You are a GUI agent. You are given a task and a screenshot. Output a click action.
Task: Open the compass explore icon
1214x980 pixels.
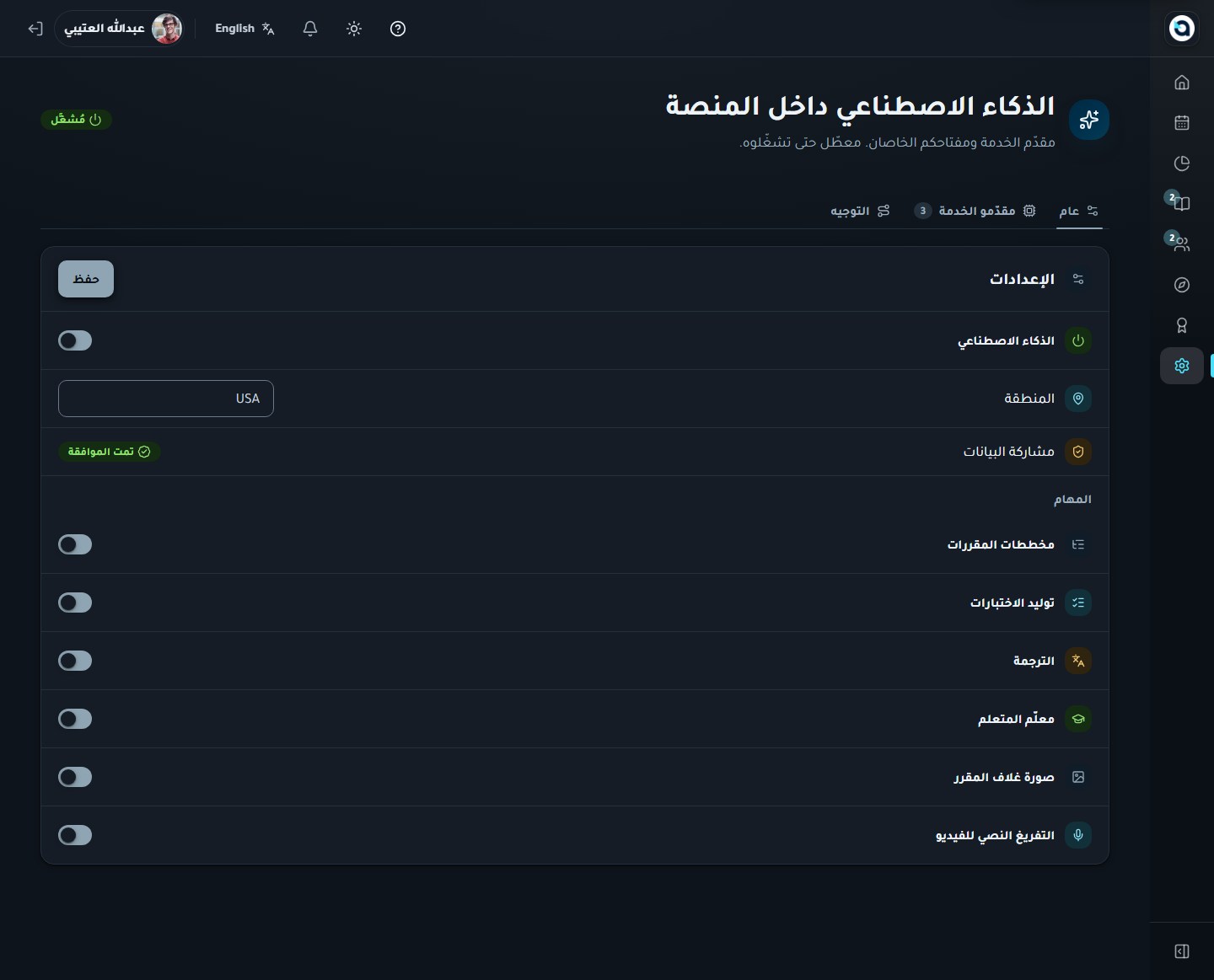1182,285
